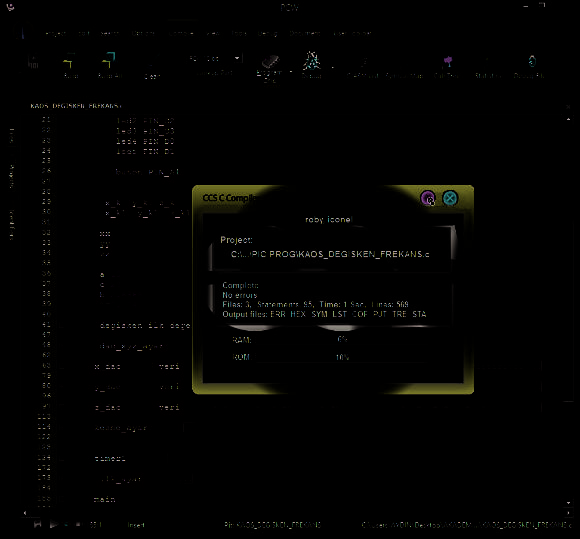Click the Build icon
580x539 pixels.
click(x=70, y=65)
